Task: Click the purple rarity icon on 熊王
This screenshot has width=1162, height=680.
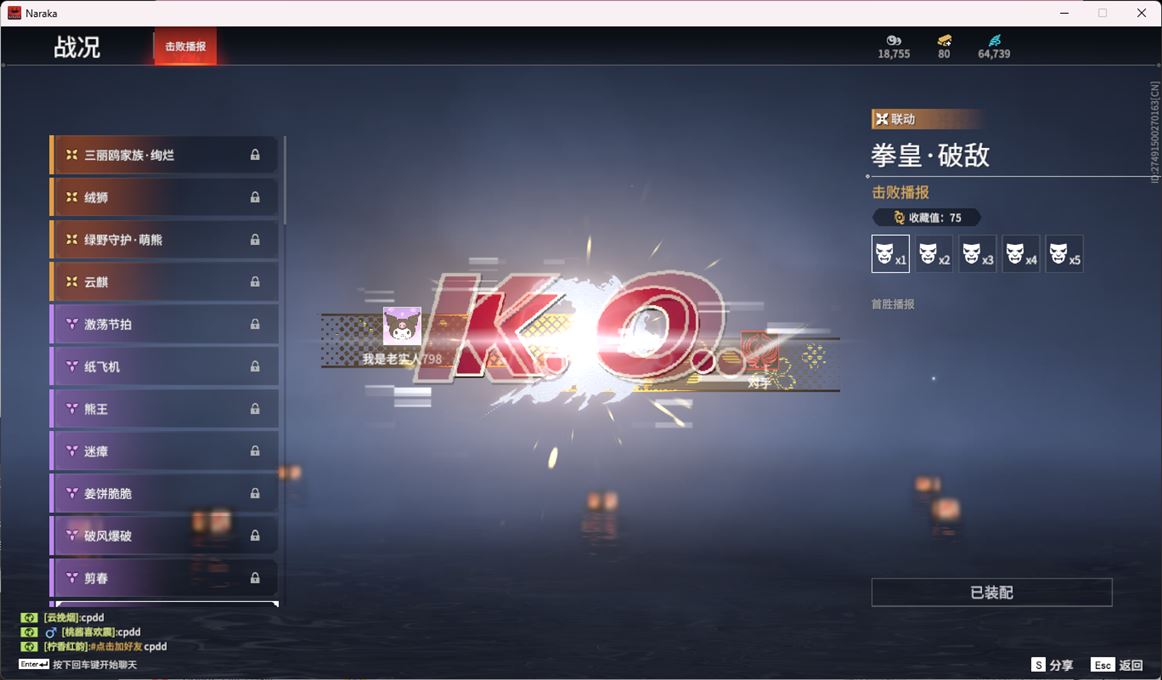Action: 72,408
